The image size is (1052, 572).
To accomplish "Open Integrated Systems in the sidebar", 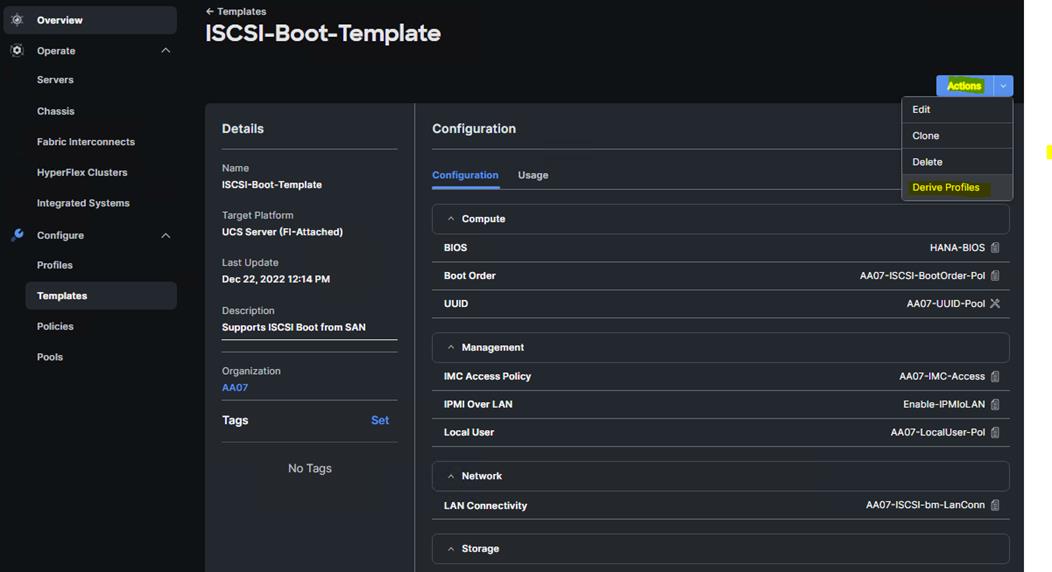I will (83, 203).
